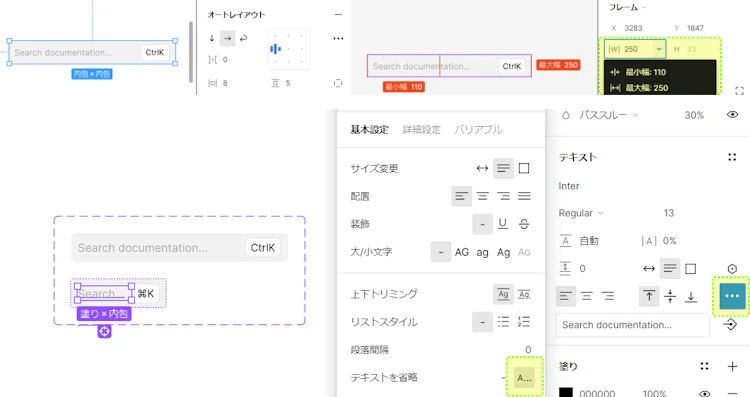
Task: Click the individual padding icon in auto layout
Action: (x=338, y=83)
